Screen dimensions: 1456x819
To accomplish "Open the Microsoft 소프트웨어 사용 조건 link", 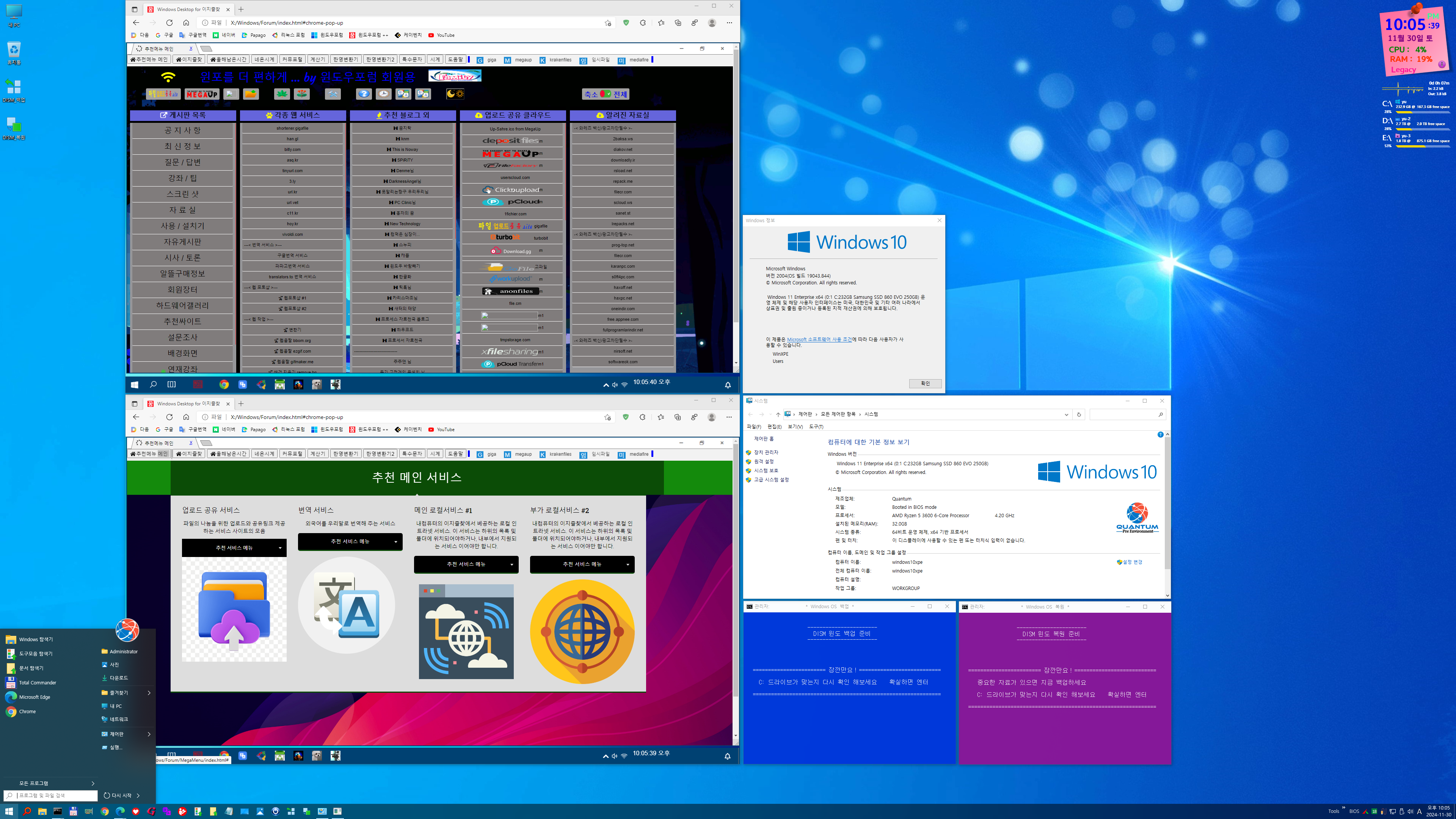I will pyautogui.click(x=819, y=340).
